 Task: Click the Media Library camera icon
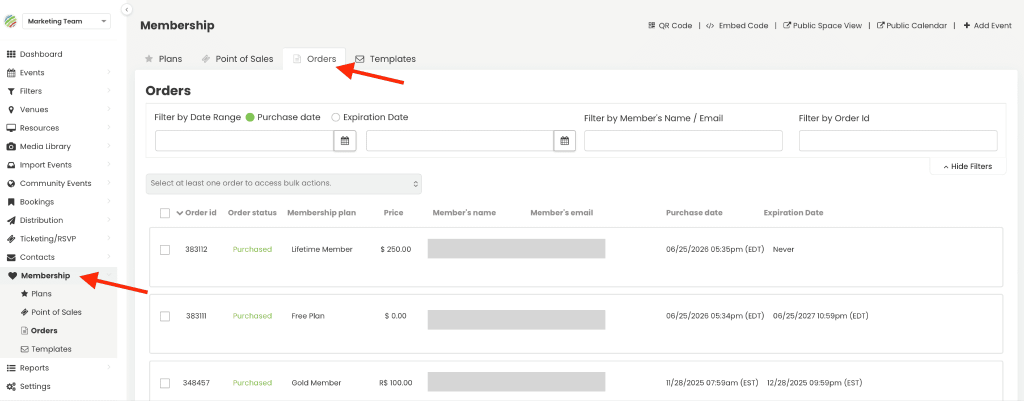[11, 146]
